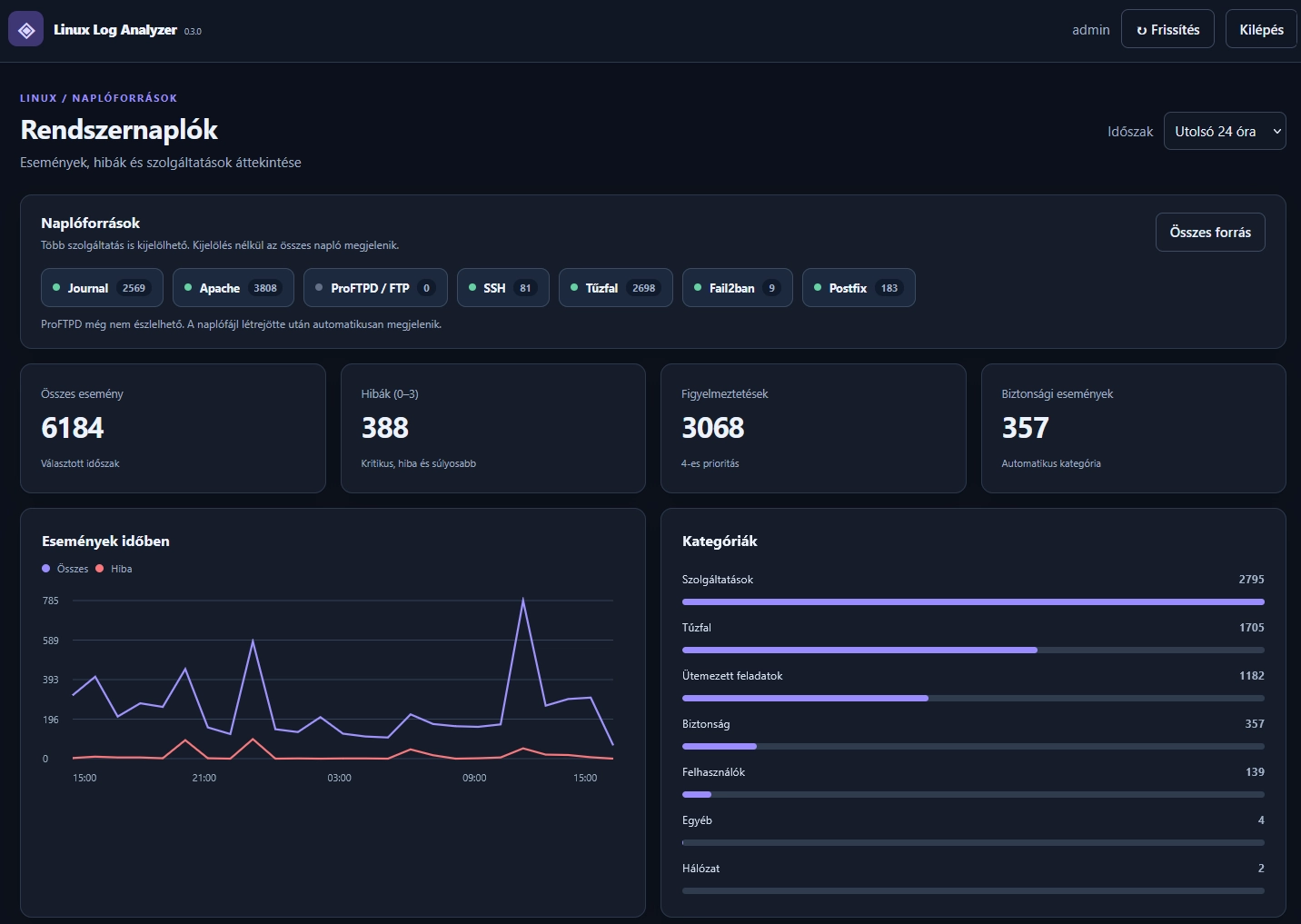Click the Frissítés refresh button
This screenshot has height=924, width=1301.
point(1167,29)
